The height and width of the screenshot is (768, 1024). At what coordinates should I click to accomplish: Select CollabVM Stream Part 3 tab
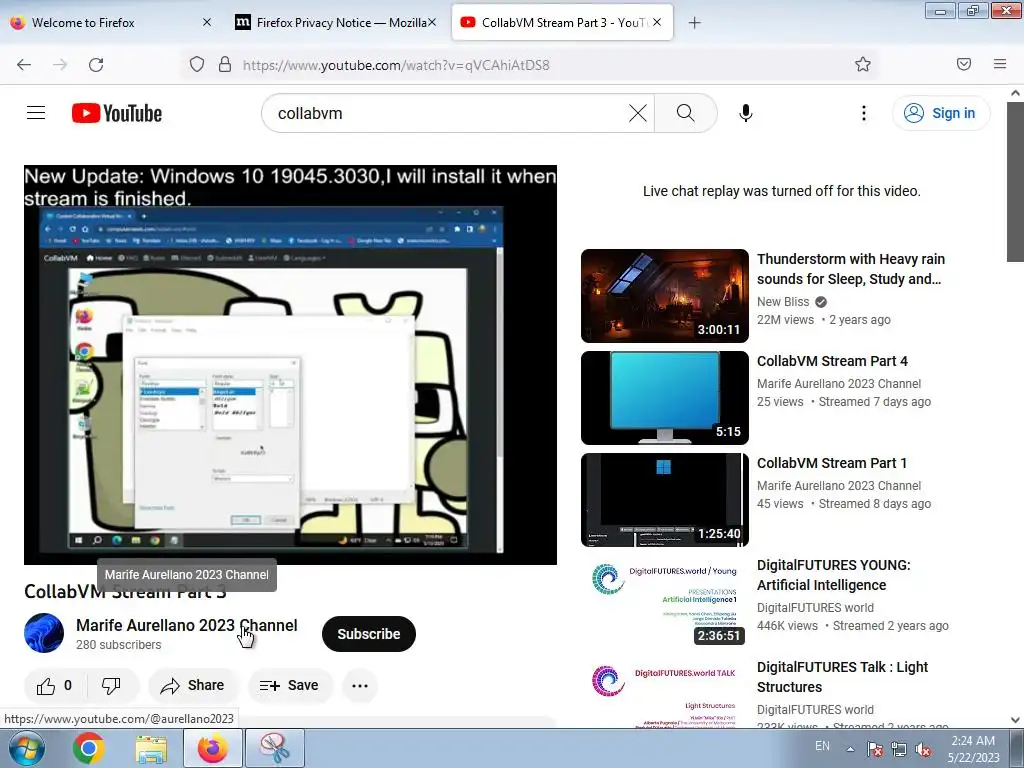point(562,23)
